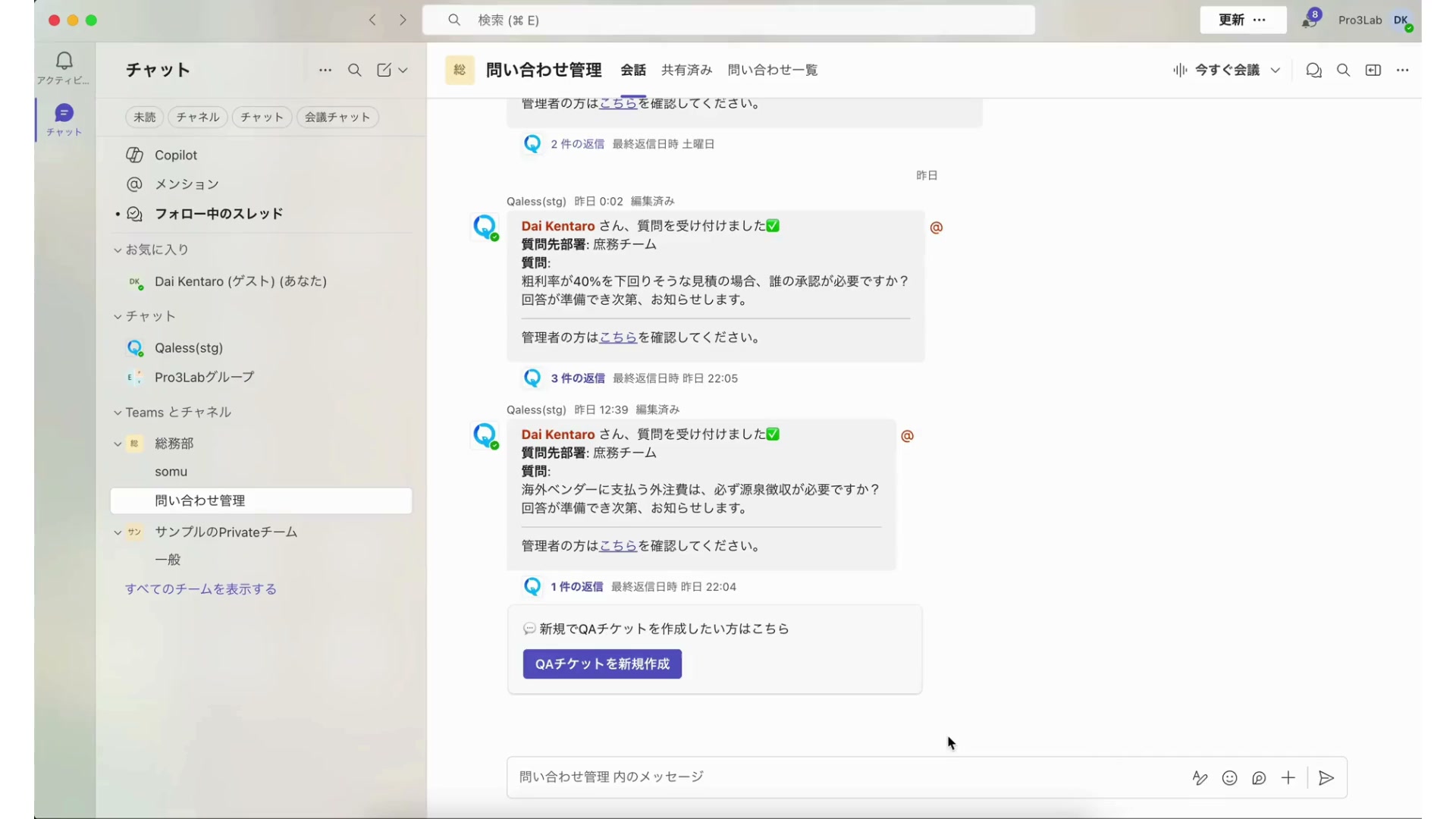Collapse the 総務部 team tree
Screen dimensions: 1456x819
[118, 444]
